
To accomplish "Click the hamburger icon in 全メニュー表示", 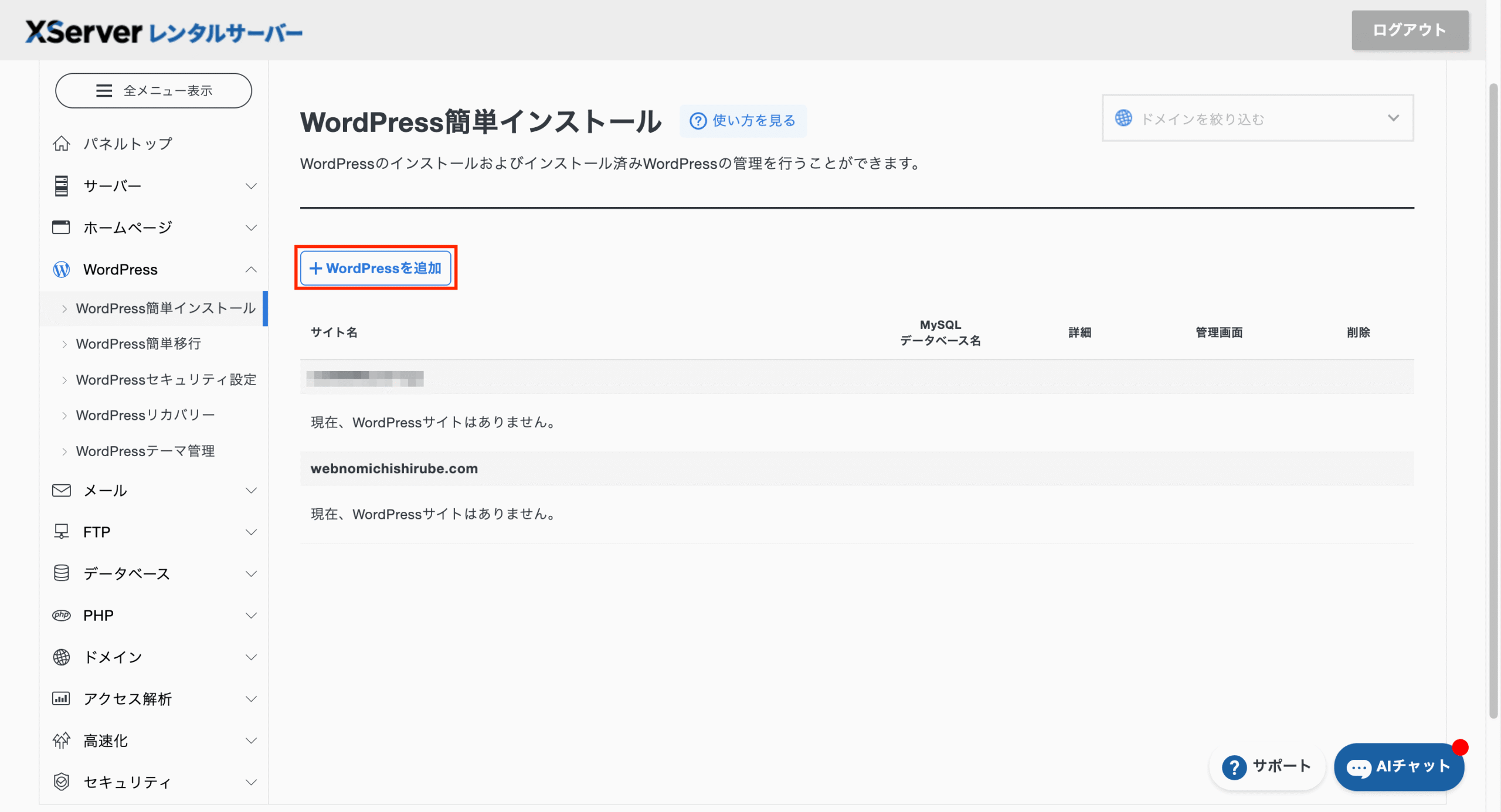I will (x=104, y=91).
